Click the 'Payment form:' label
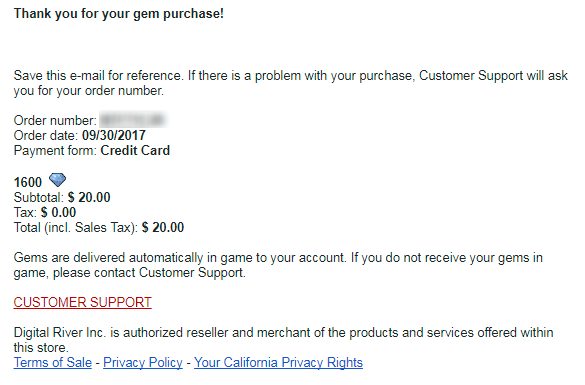Image resolution: width=585 pixels, height=385 pixels. (x=55, y=150)
